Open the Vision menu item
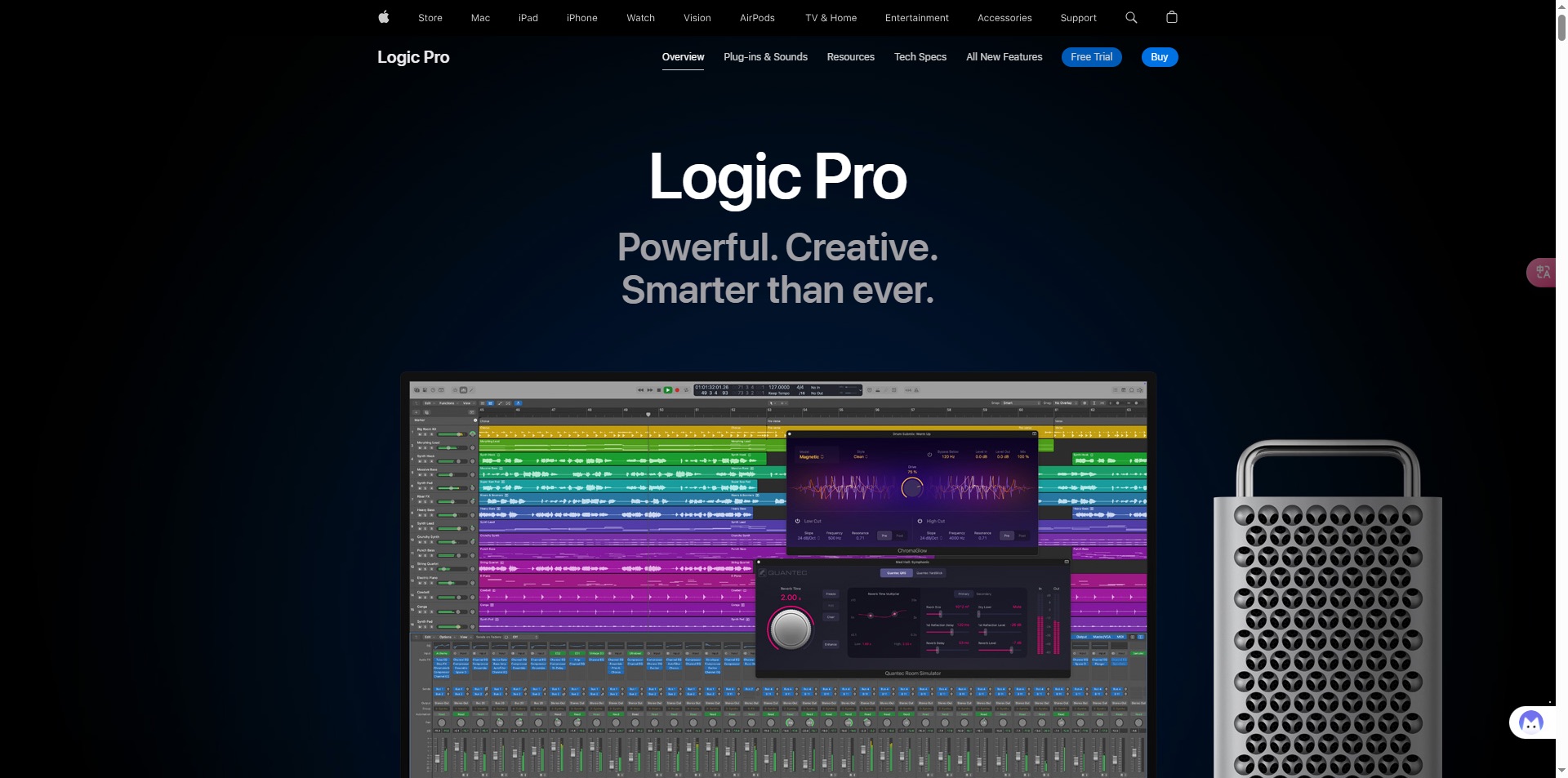 pos(697,18)
